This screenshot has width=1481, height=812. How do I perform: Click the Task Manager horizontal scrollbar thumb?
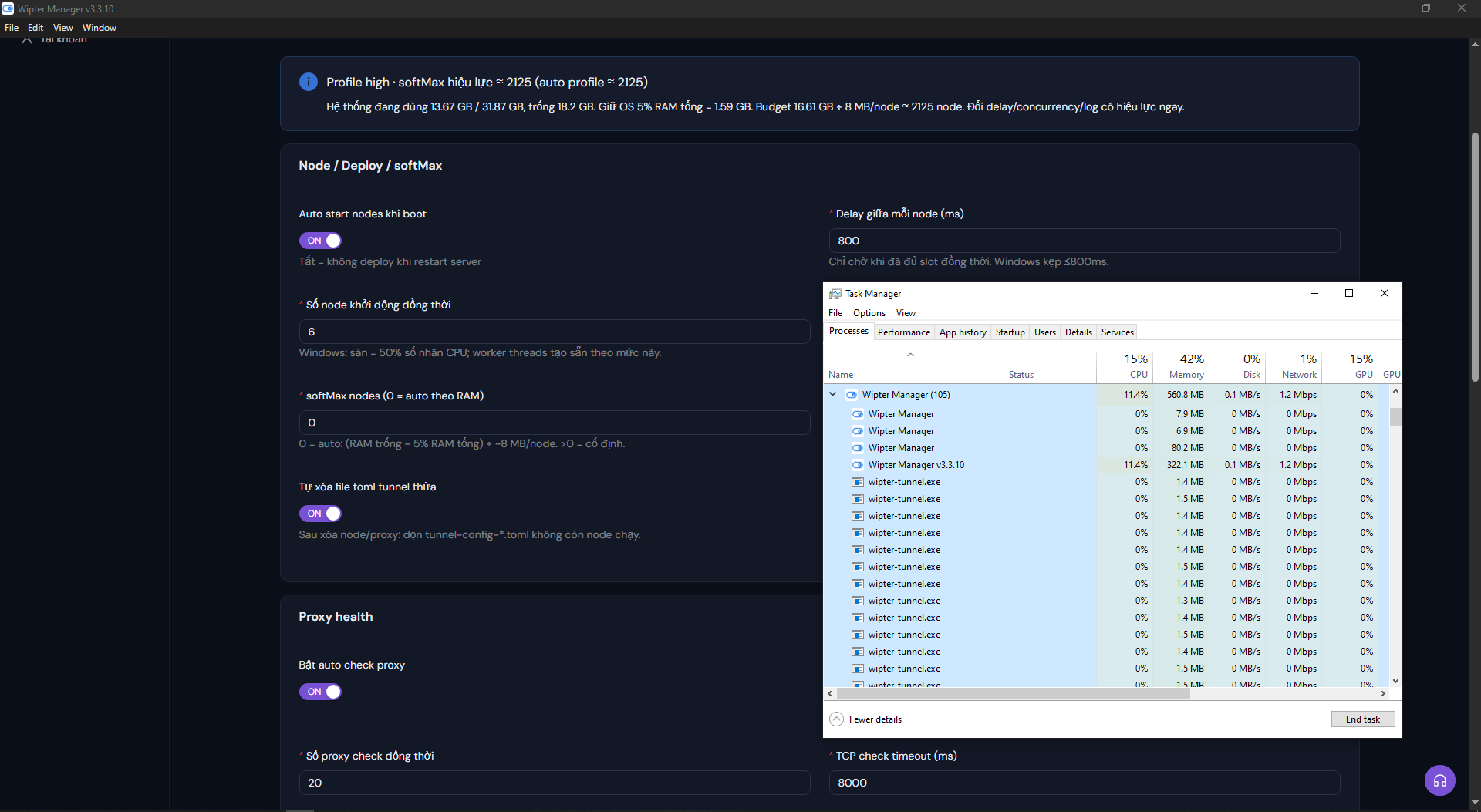(1013, 693)
